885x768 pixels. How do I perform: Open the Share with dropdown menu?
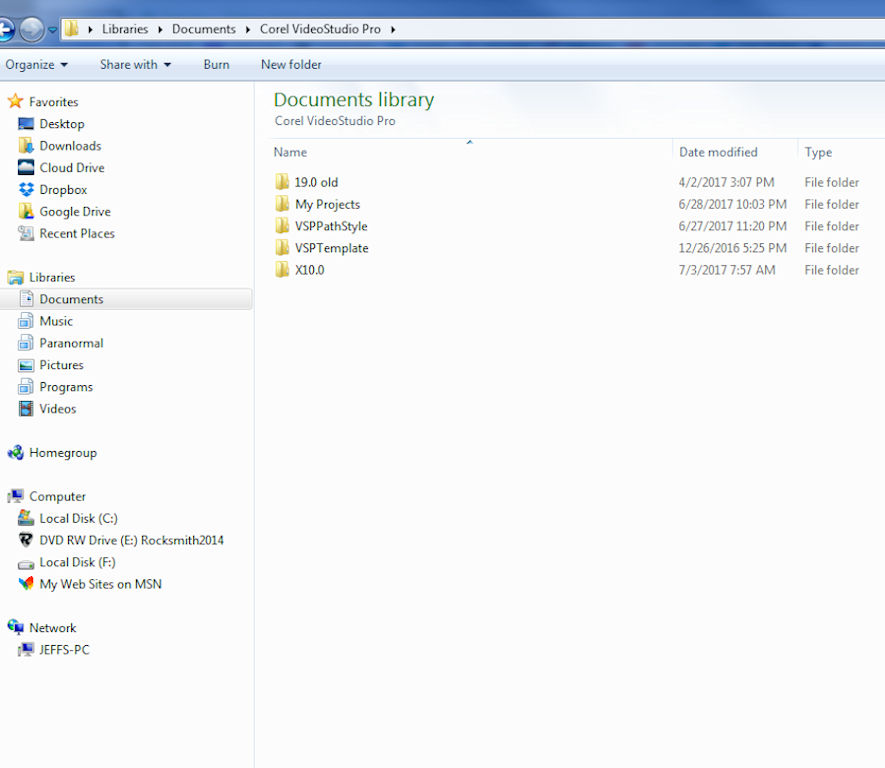click(135, 65)
